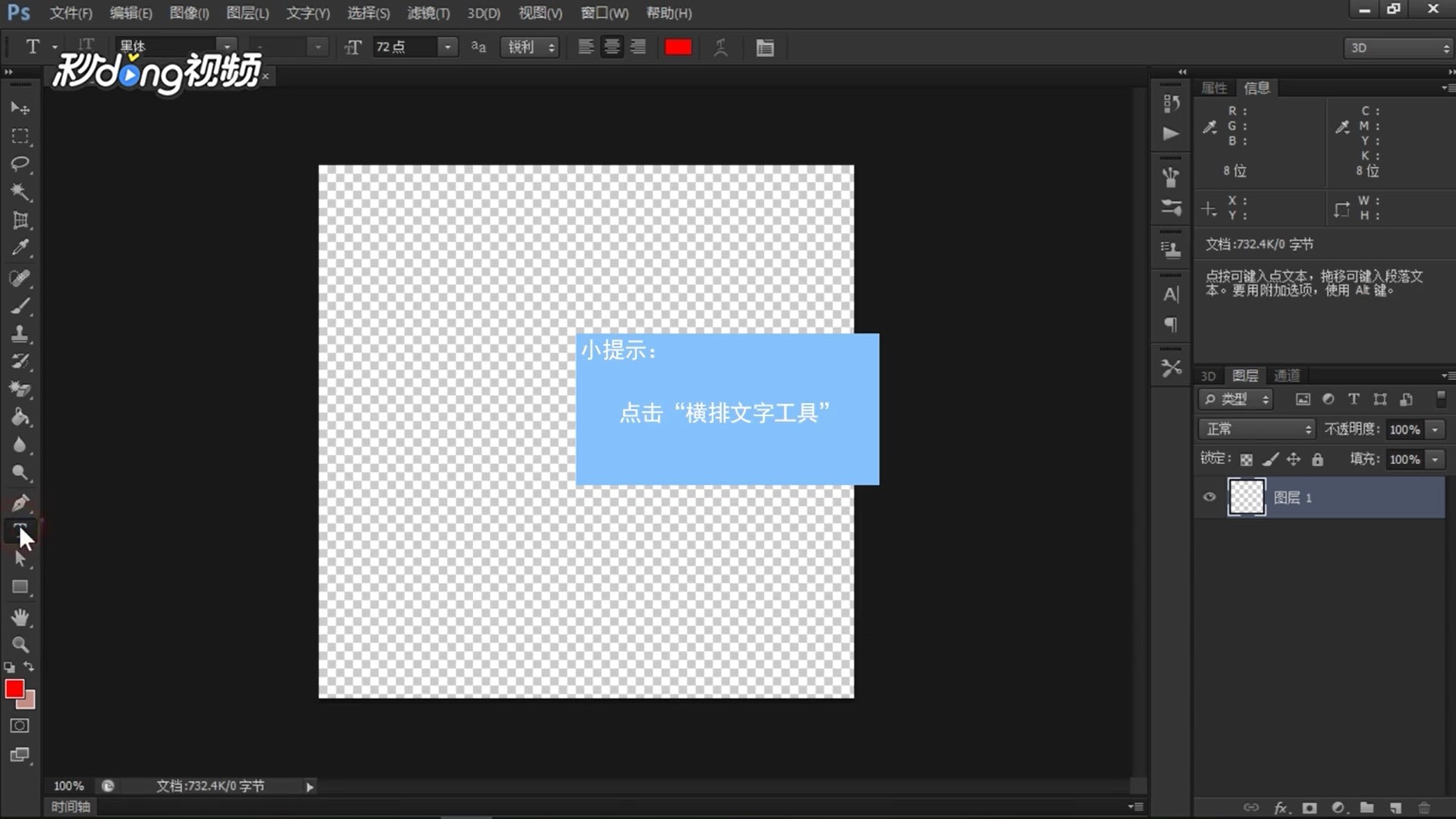Enable the lock transparency option
1456x819 pixels.
click(1246, 459)
